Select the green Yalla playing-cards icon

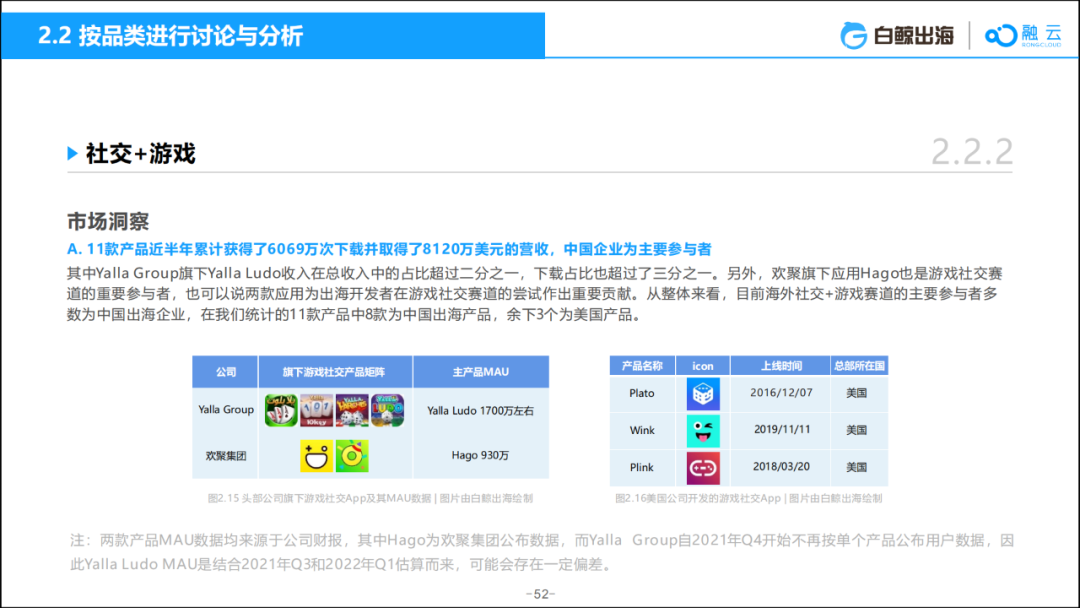281,410
